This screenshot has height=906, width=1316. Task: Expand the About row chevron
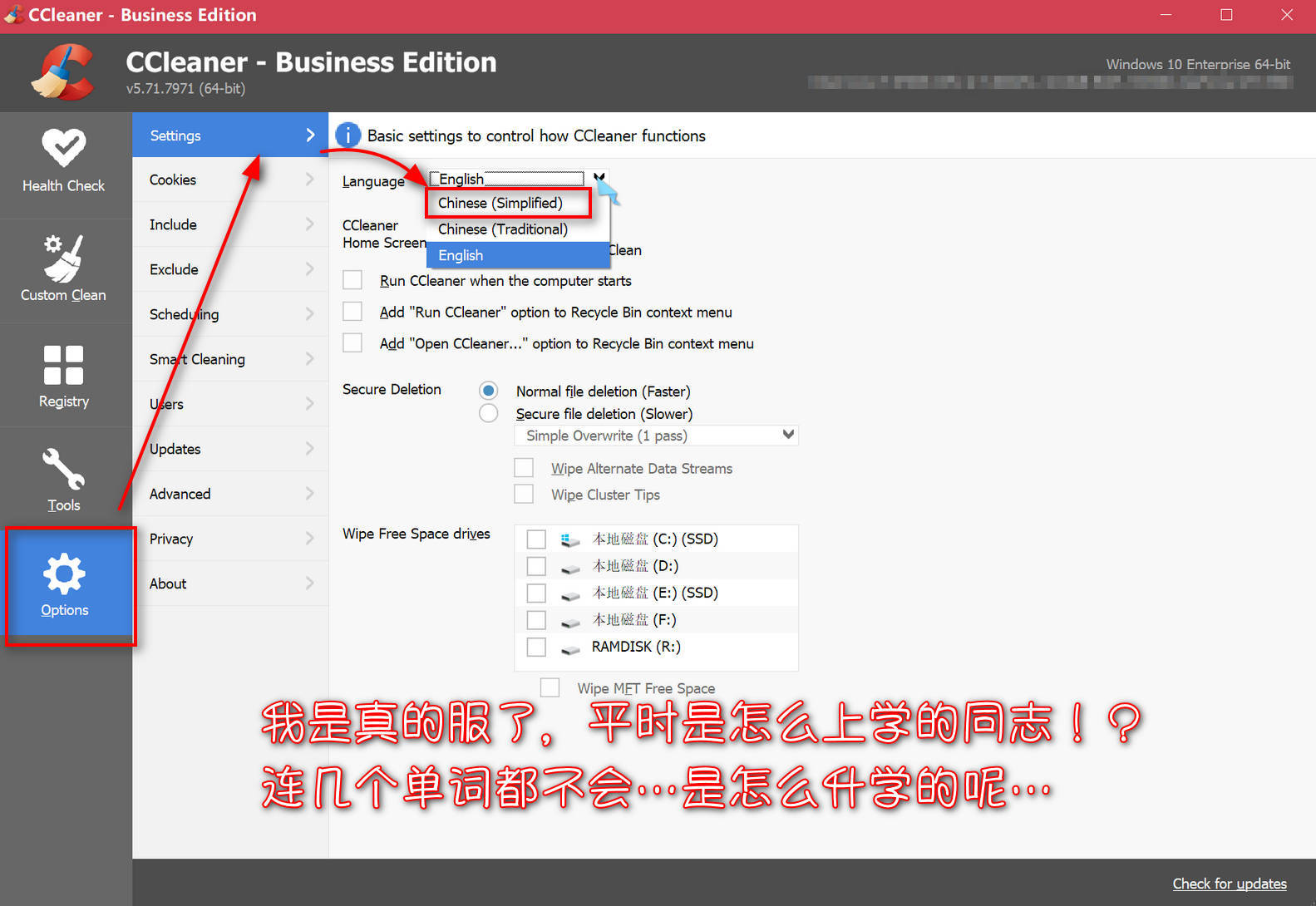click(x=310, y=583)
